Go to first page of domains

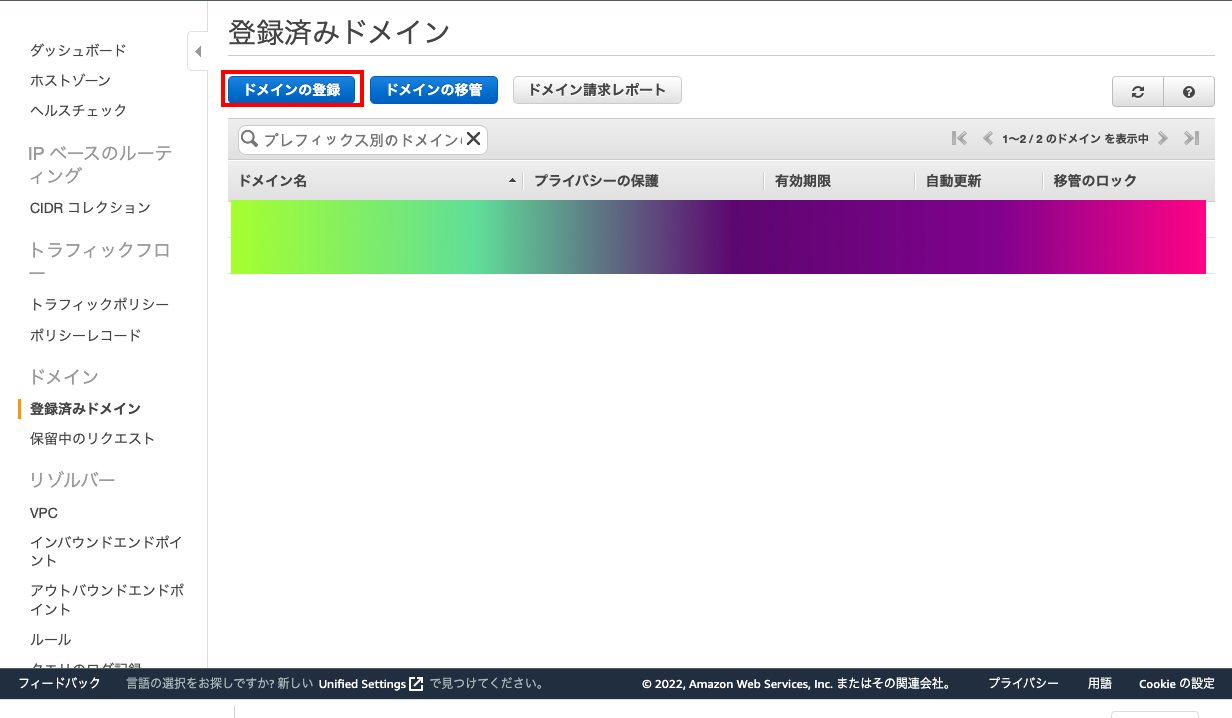point(960,139)
